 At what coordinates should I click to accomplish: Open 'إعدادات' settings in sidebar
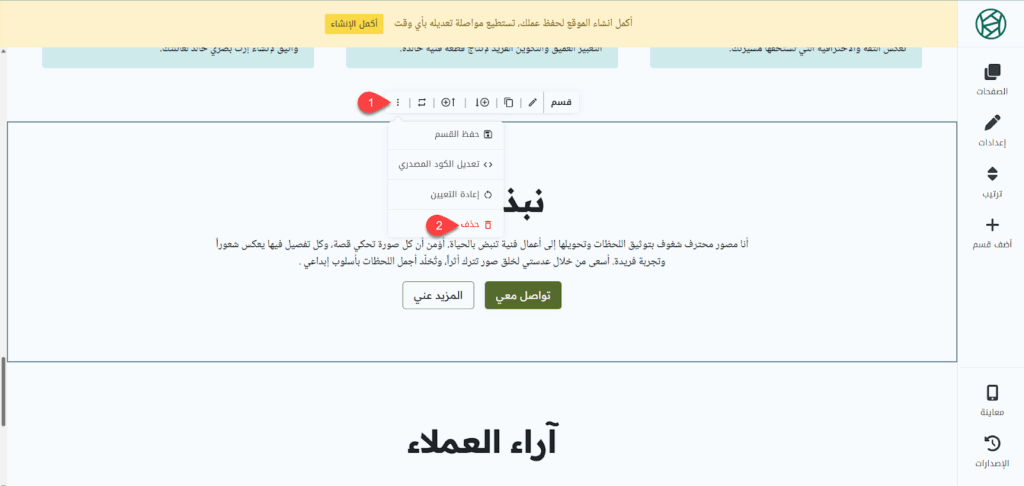991,130
